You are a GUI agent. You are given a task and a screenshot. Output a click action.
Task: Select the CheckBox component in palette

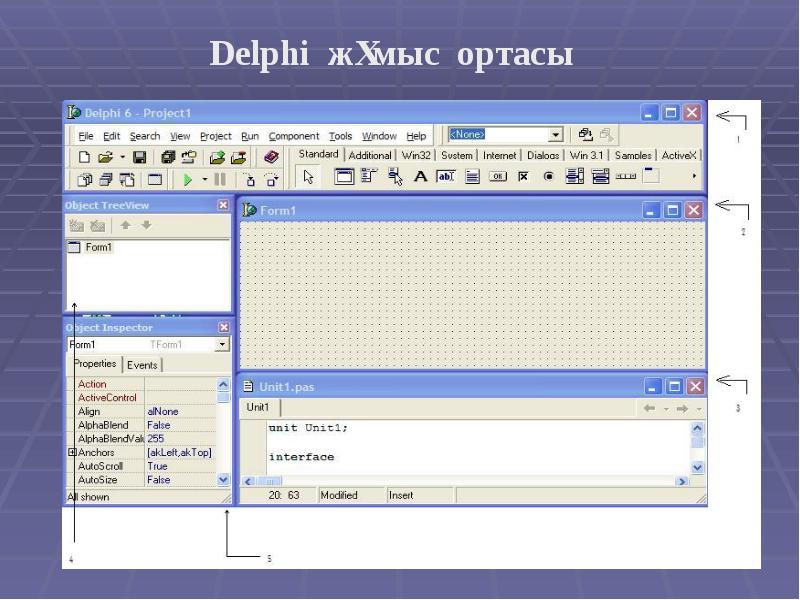523,177
